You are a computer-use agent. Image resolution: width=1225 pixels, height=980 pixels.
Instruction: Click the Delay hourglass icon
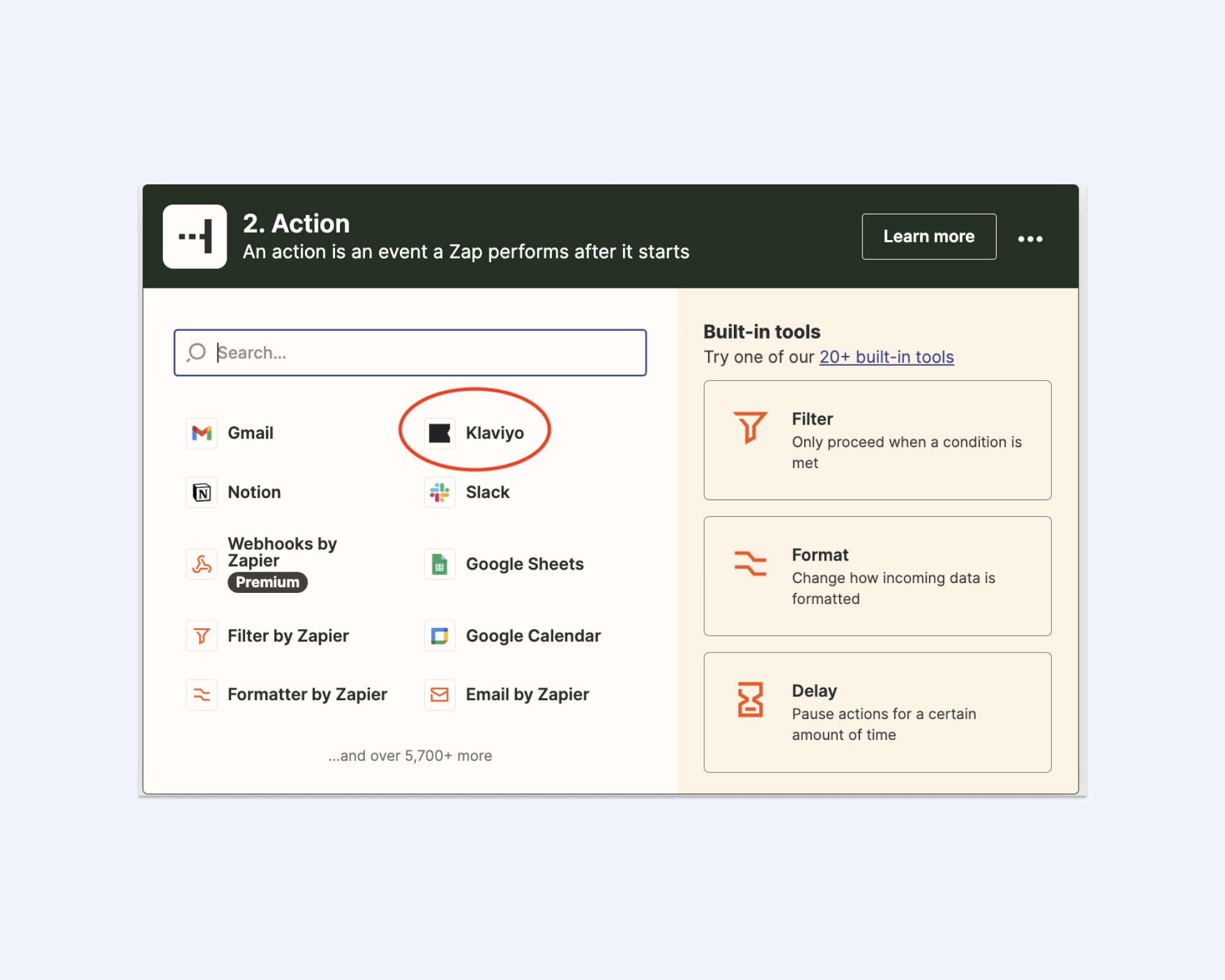(750, 699)
